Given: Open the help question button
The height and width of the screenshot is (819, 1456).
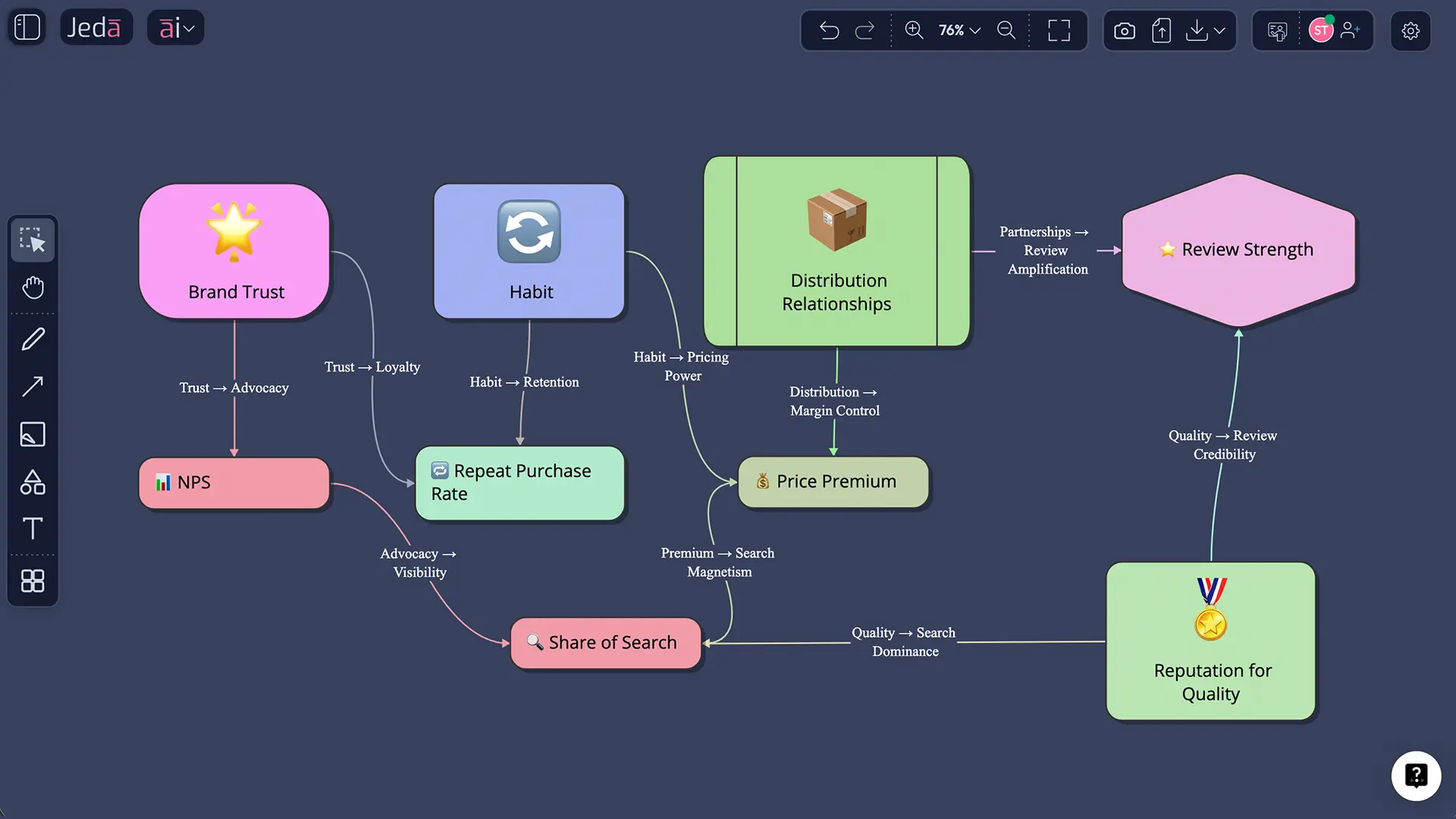Looking at the screenshot, I should point(1416,776).
